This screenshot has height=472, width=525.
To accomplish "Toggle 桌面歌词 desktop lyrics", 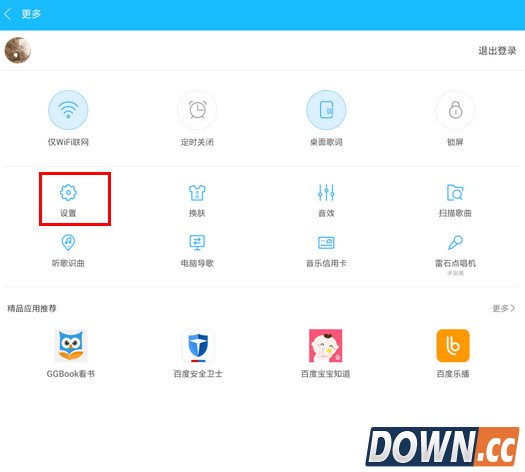I will pyautogui.click(x=326, y=110).
